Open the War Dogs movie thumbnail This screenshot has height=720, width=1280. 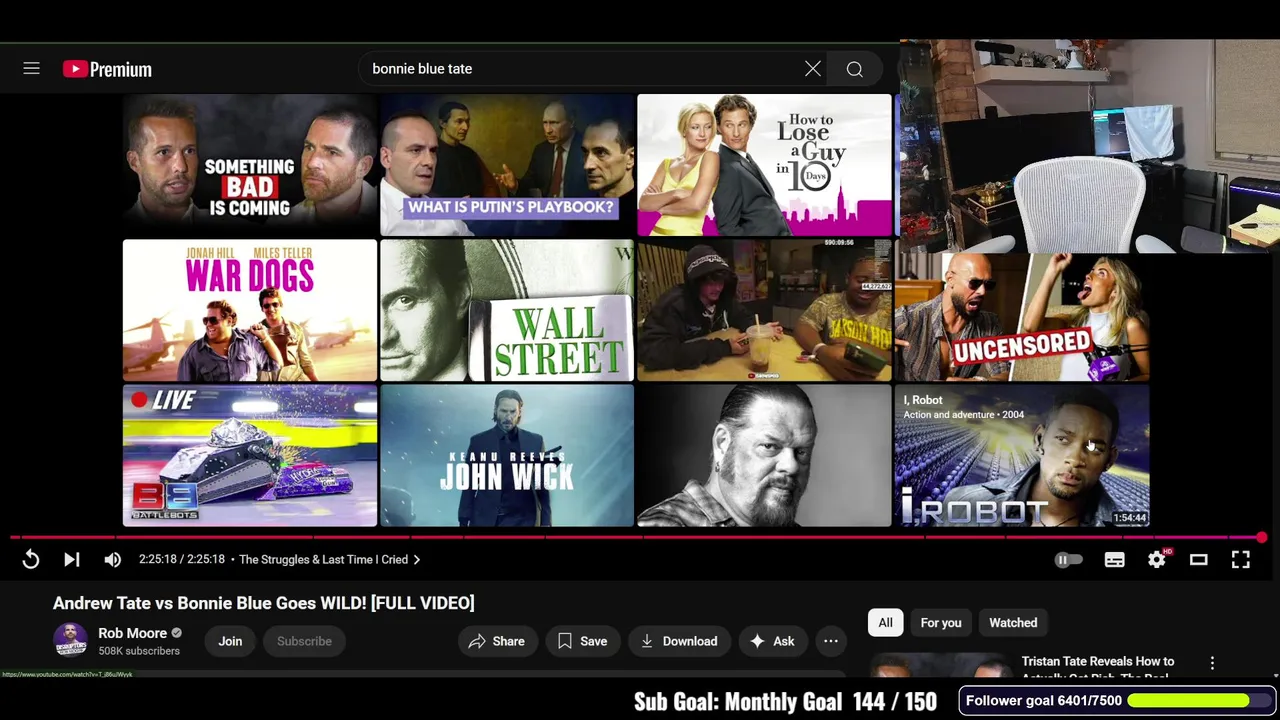[250, 311]
